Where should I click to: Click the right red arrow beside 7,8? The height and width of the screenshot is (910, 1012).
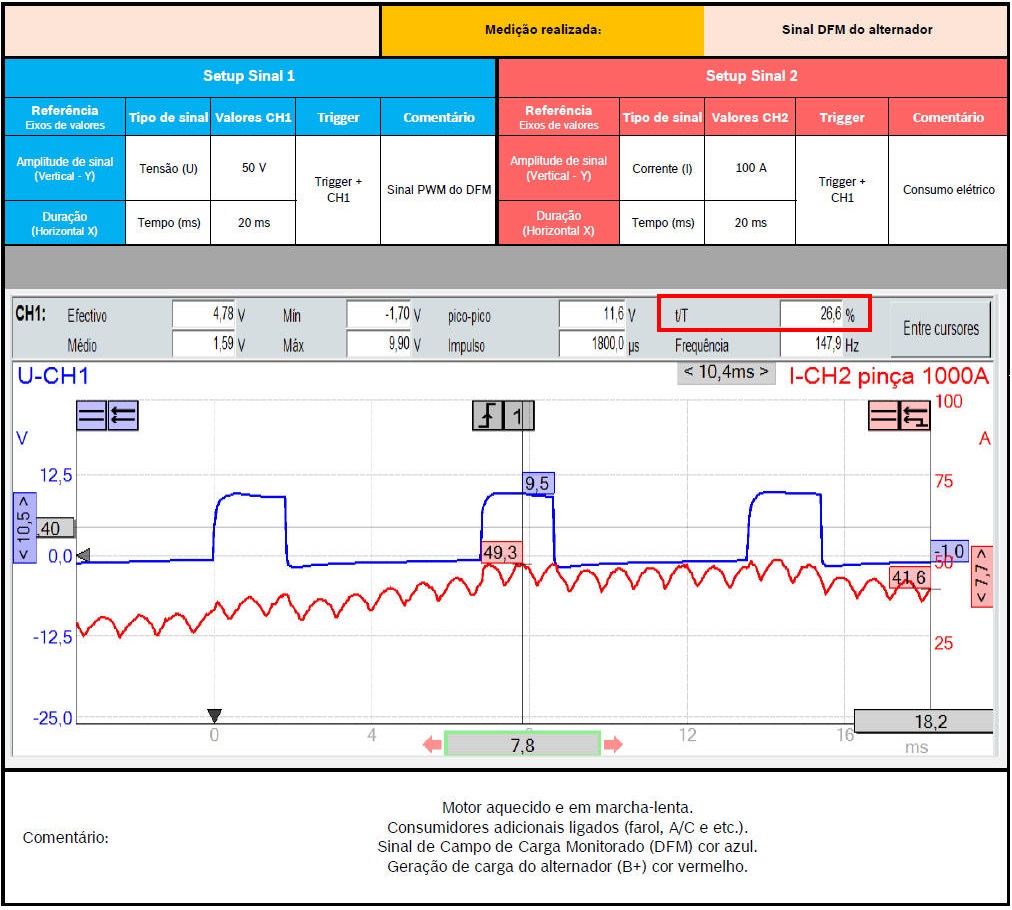[x=613, y=744]
